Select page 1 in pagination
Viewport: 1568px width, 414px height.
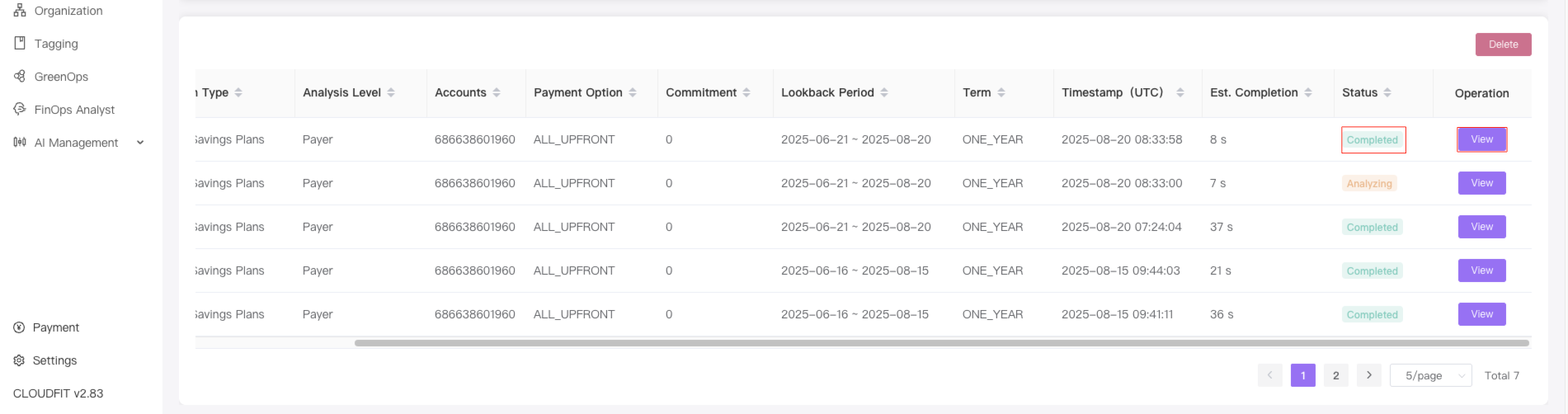(1303, 375)
